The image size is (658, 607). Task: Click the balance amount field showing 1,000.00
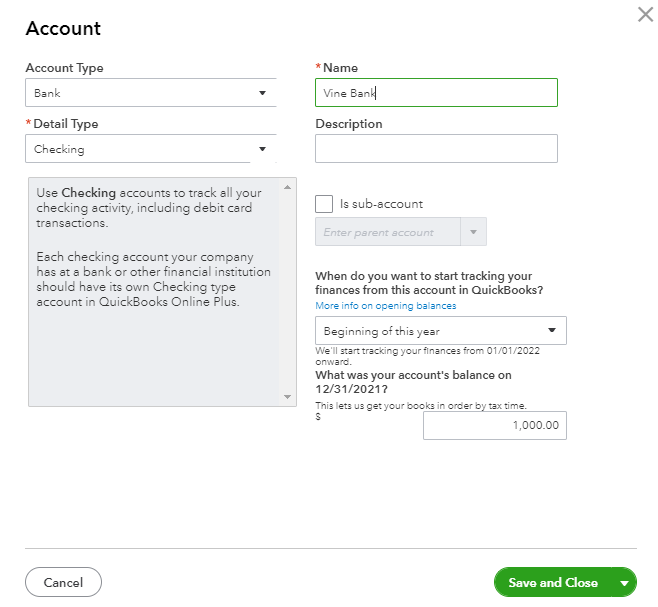494,426
